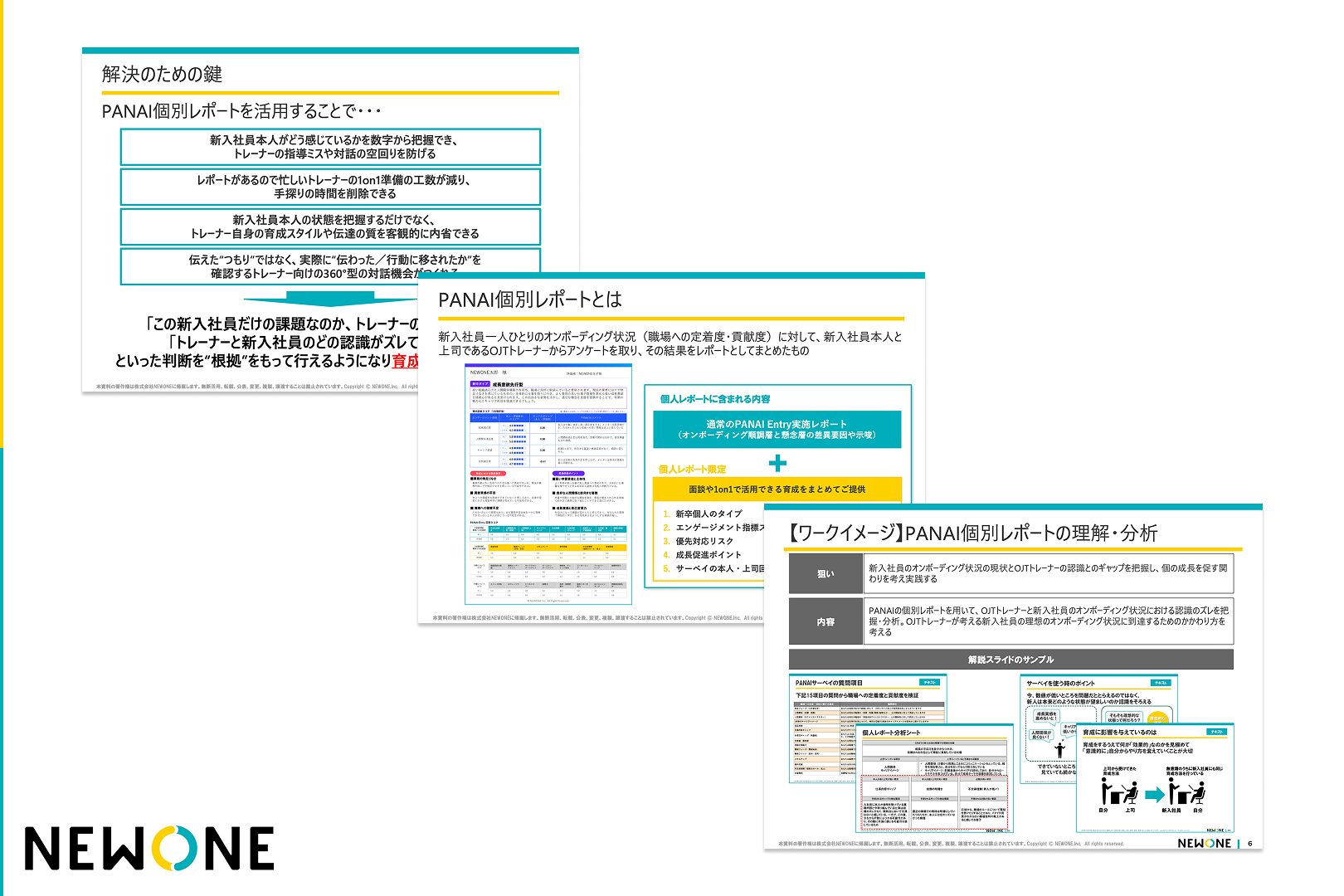Click the gray 狙い label cell
Screen dimensions: 1344x896
click(825, 573)
